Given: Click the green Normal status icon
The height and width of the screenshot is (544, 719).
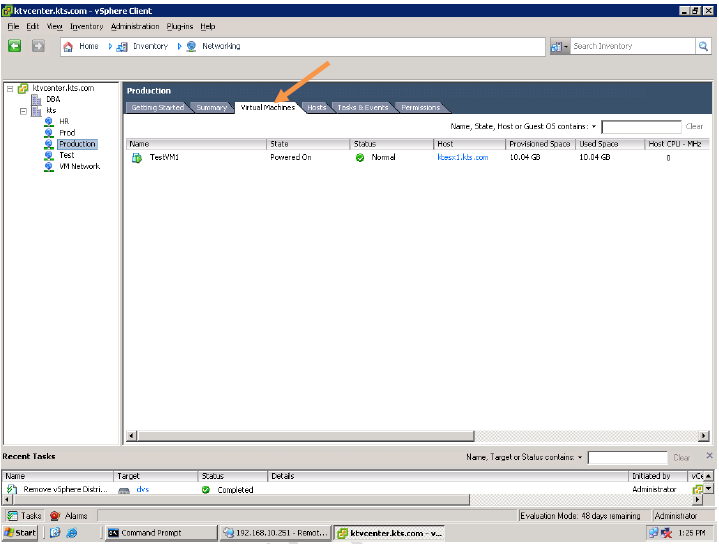Looking at the screenshot, I should (360, 158).
